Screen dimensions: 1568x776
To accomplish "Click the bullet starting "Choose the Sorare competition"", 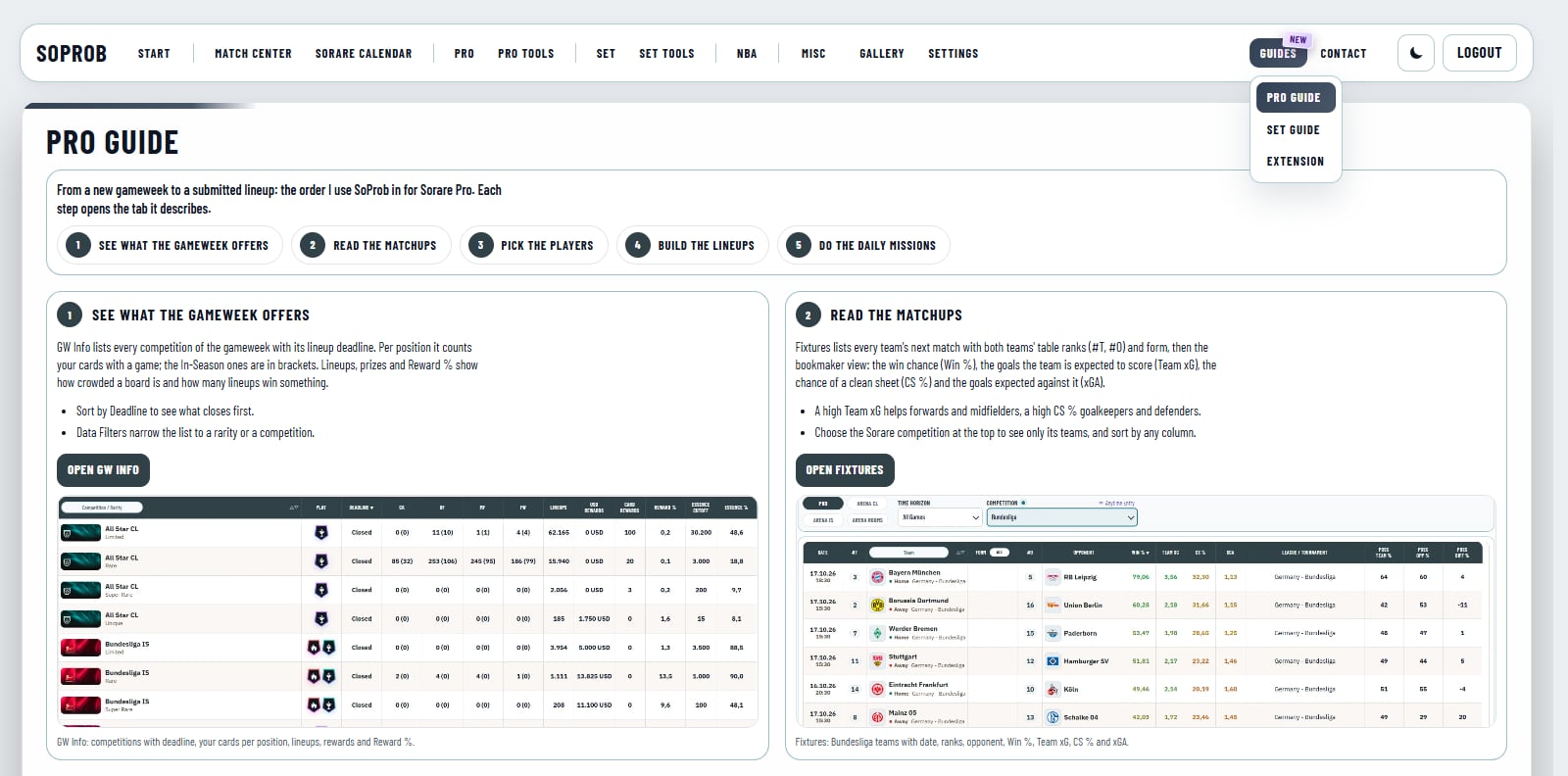I will (1005, 432).
